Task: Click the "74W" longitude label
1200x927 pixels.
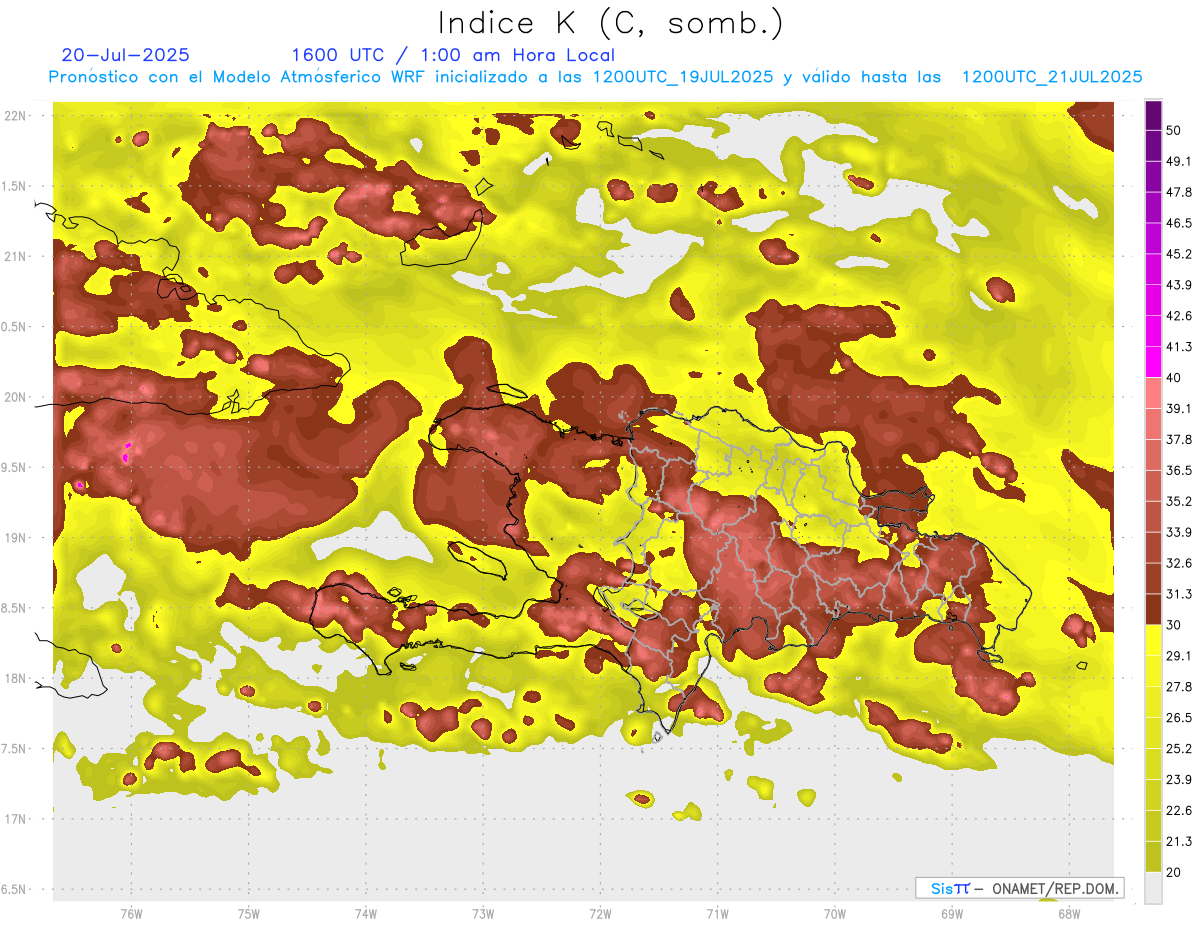Action: tap(366, 914)
